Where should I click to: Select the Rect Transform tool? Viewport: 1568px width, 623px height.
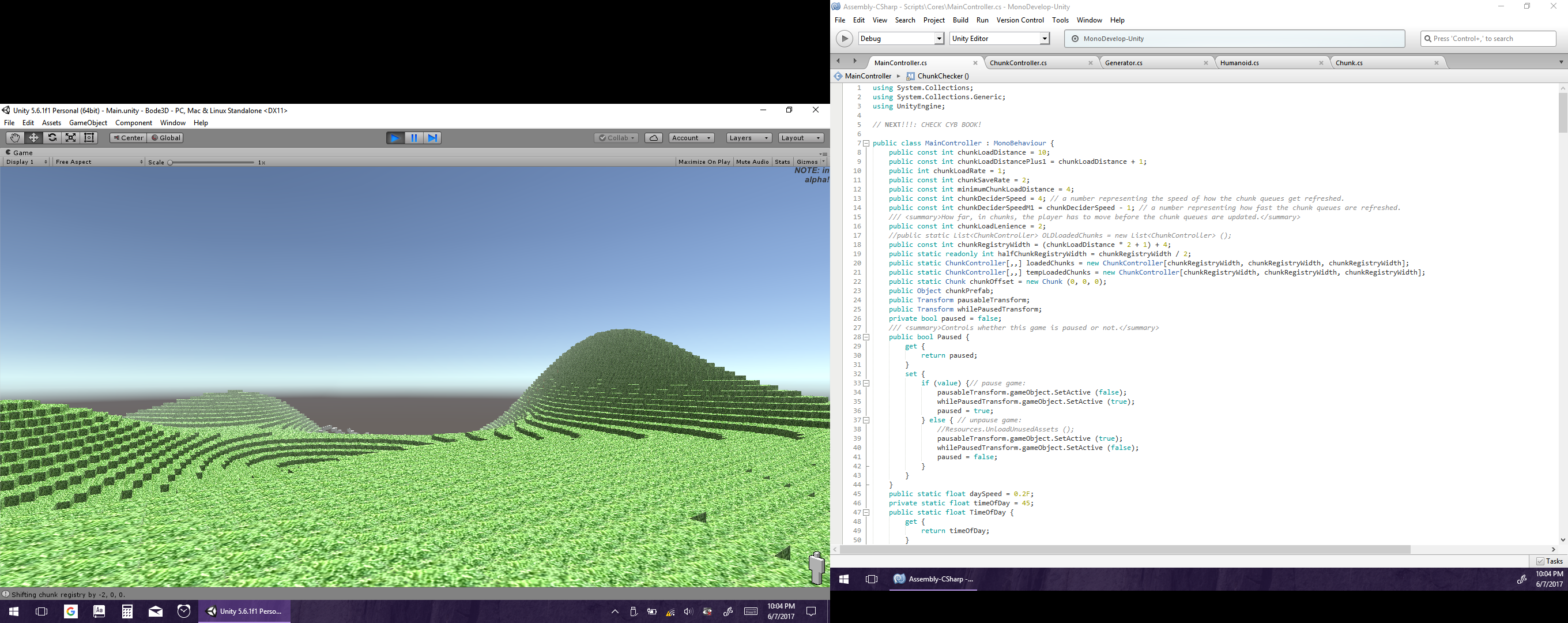click(89, 138)
